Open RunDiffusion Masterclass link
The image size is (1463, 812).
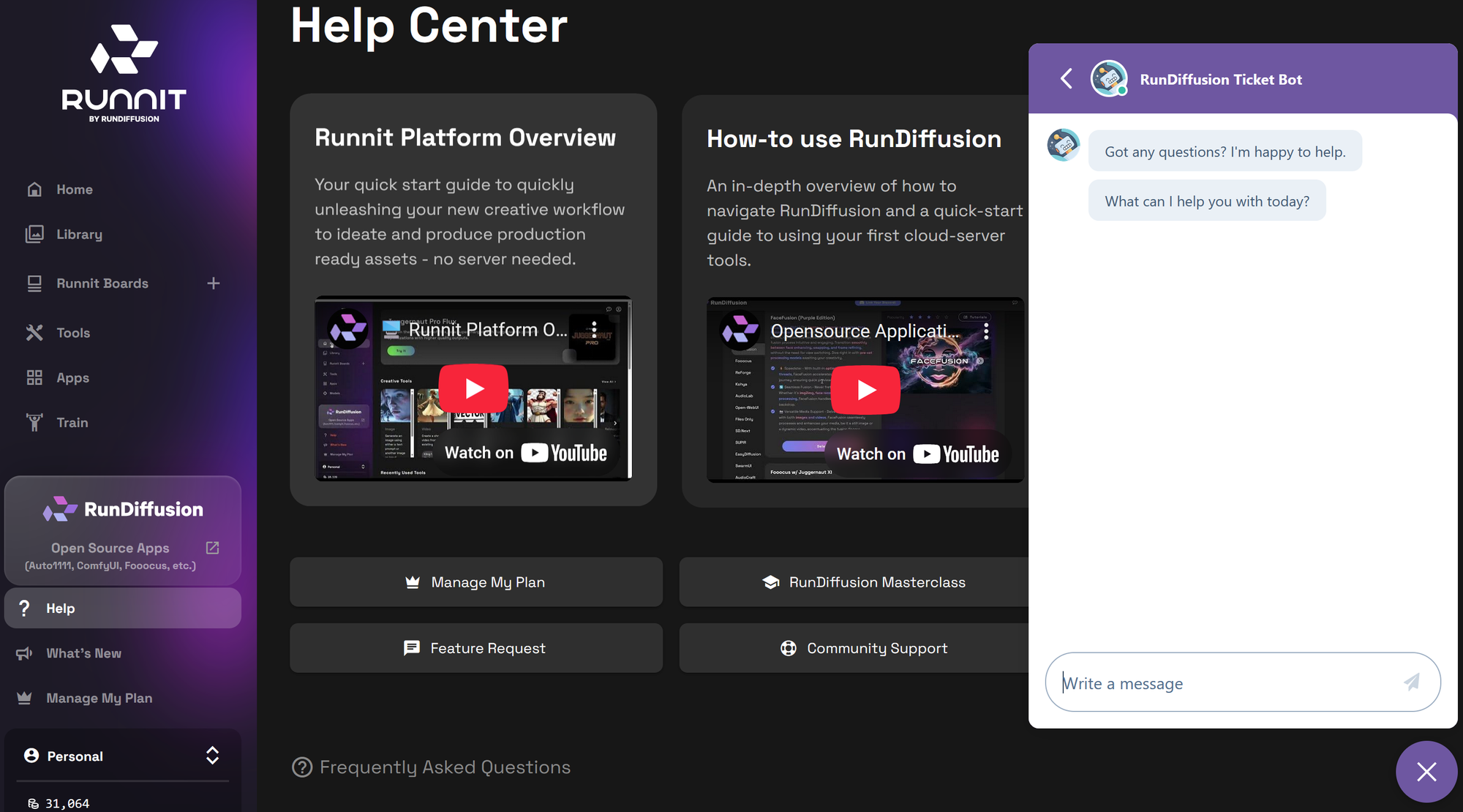tap(863, 582)
